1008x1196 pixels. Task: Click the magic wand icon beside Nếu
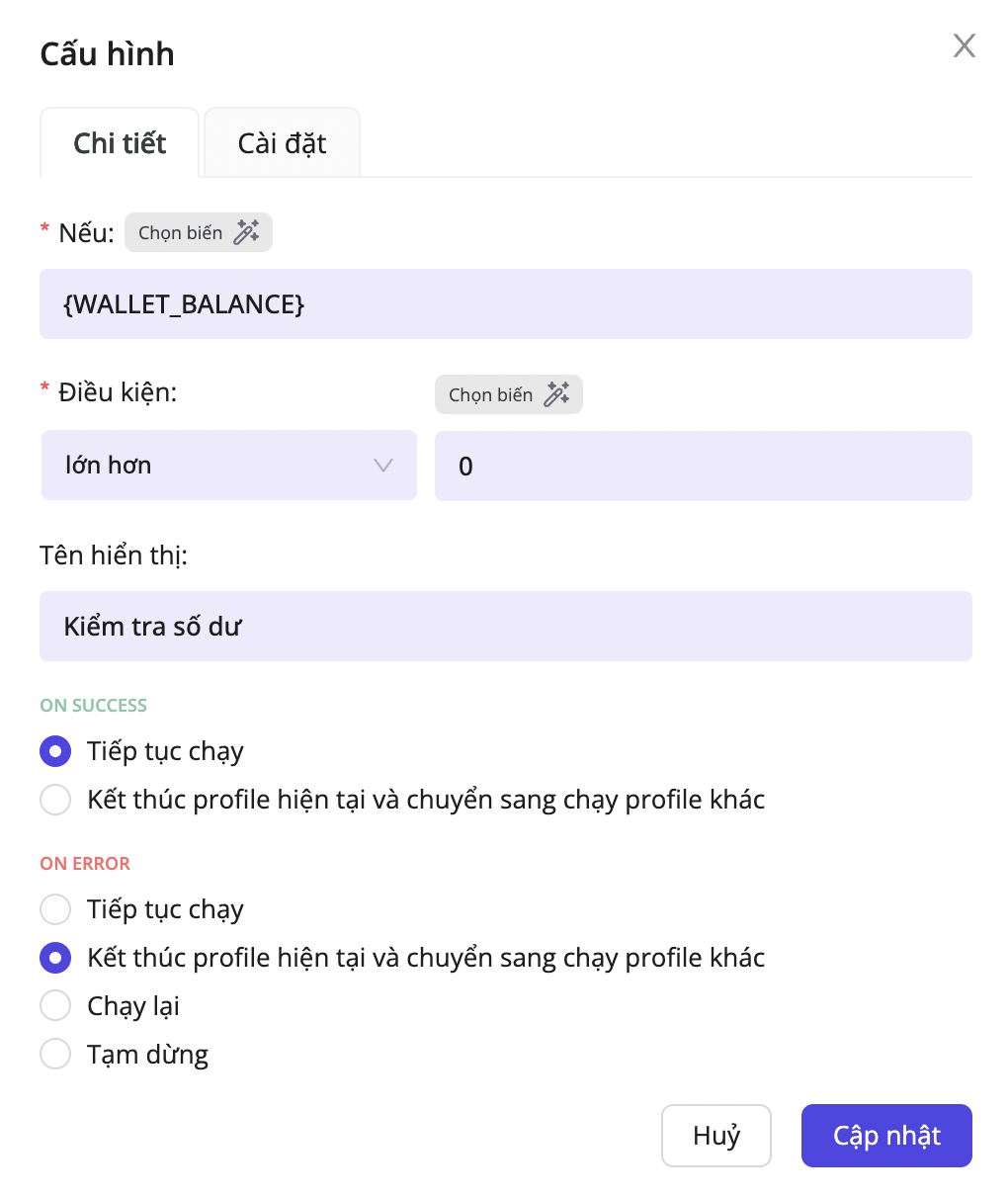(246, 232)
